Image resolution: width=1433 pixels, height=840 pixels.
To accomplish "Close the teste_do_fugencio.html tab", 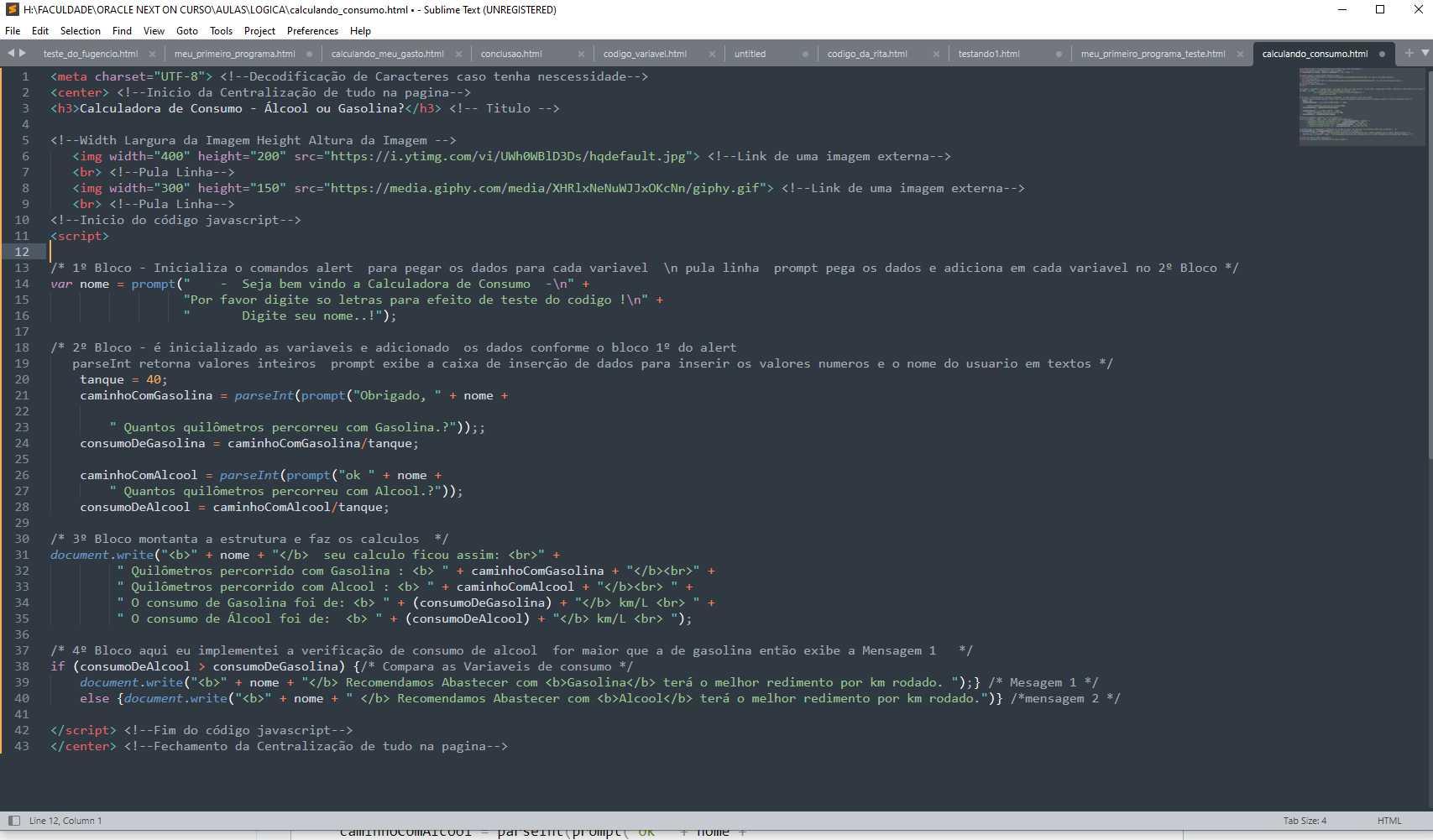I will [152, 54].
